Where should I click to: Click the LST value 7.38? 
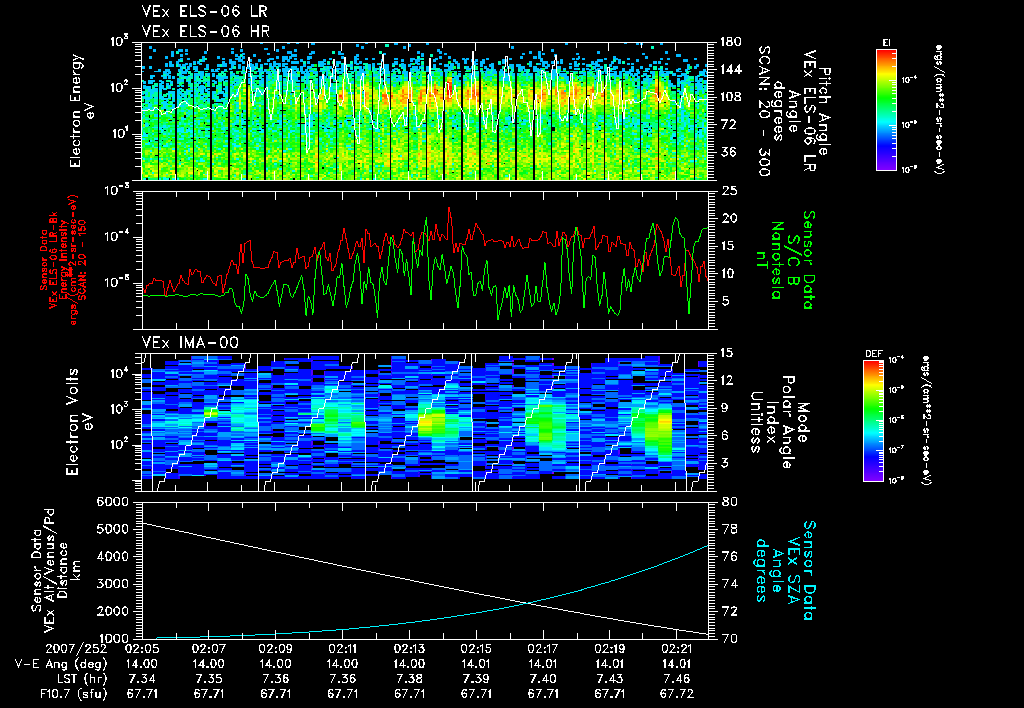click(409, 679)
